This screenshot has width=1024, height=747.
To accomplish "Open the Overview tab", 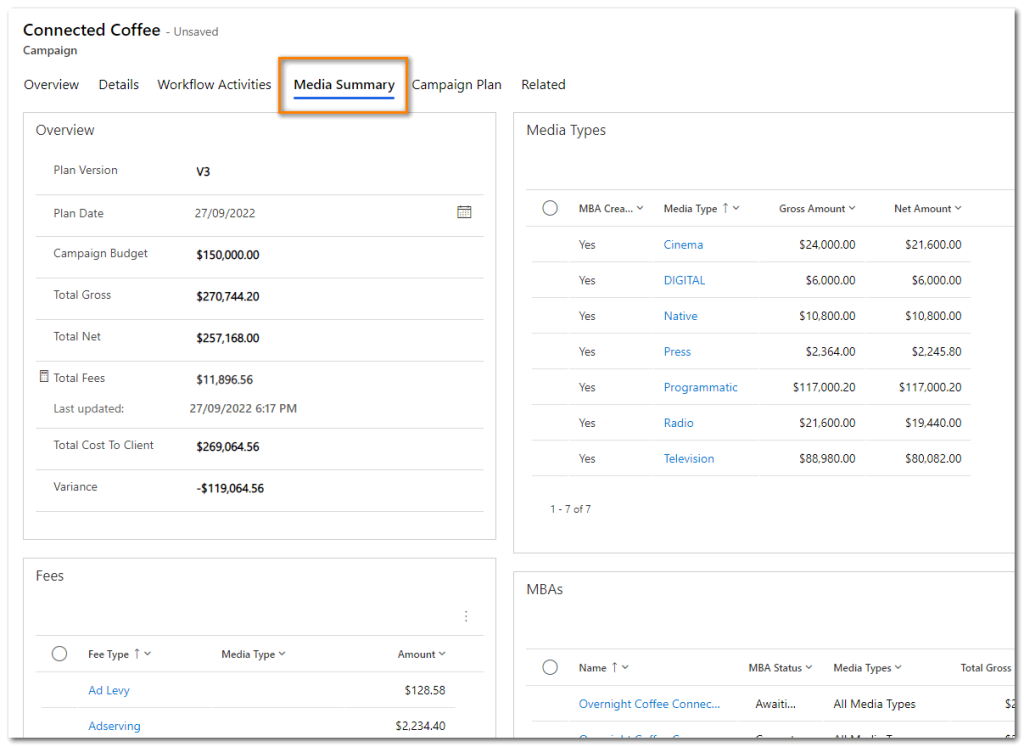I will (51, 85).
